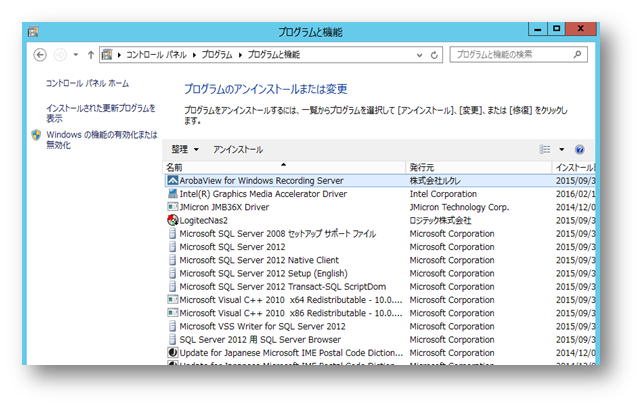Image resolution: width=642 pixels, height=407 pixels.
Task: Click the Control Panel icon in address bar
Action: 107,54
